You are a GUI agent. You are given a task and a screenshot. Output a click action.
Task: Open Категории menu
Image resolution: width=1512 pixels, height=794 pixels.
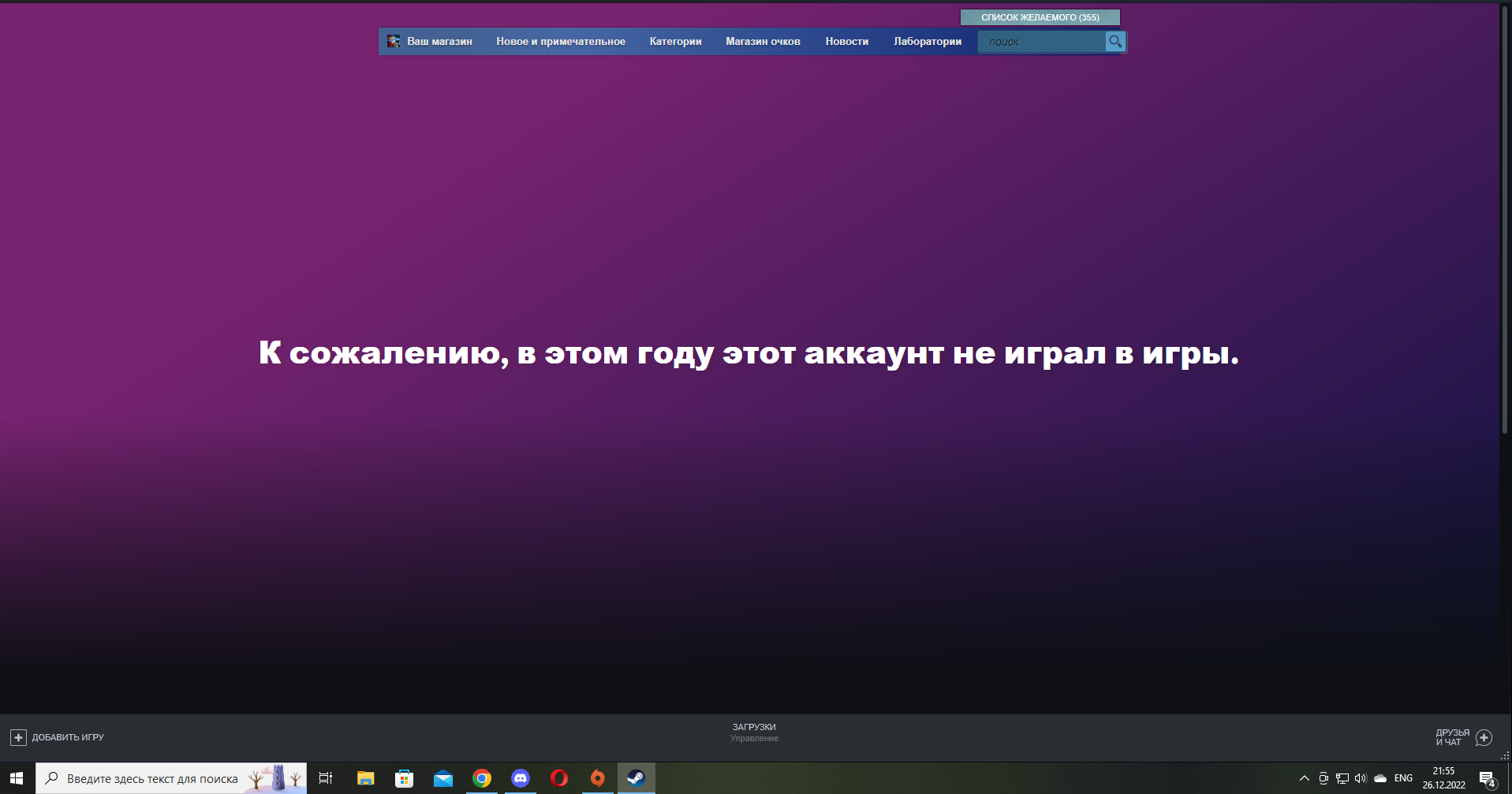[675, 41]
